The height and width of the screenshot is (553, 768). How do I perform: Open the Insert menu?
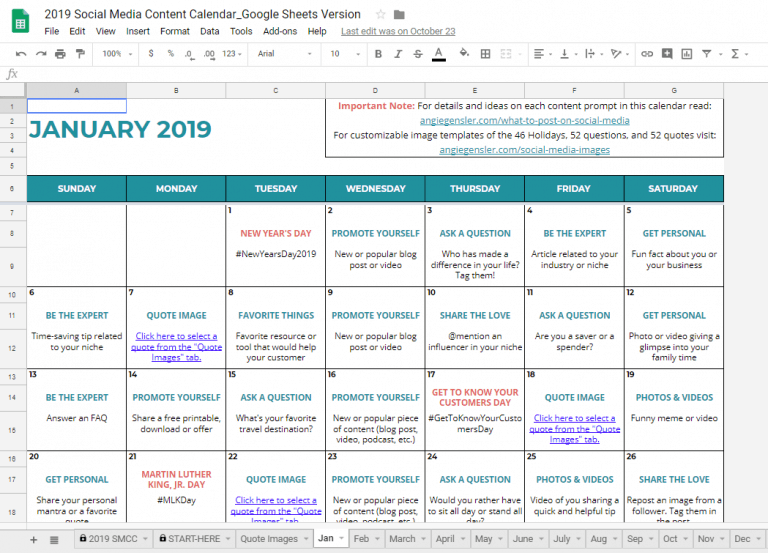point(138,31)
